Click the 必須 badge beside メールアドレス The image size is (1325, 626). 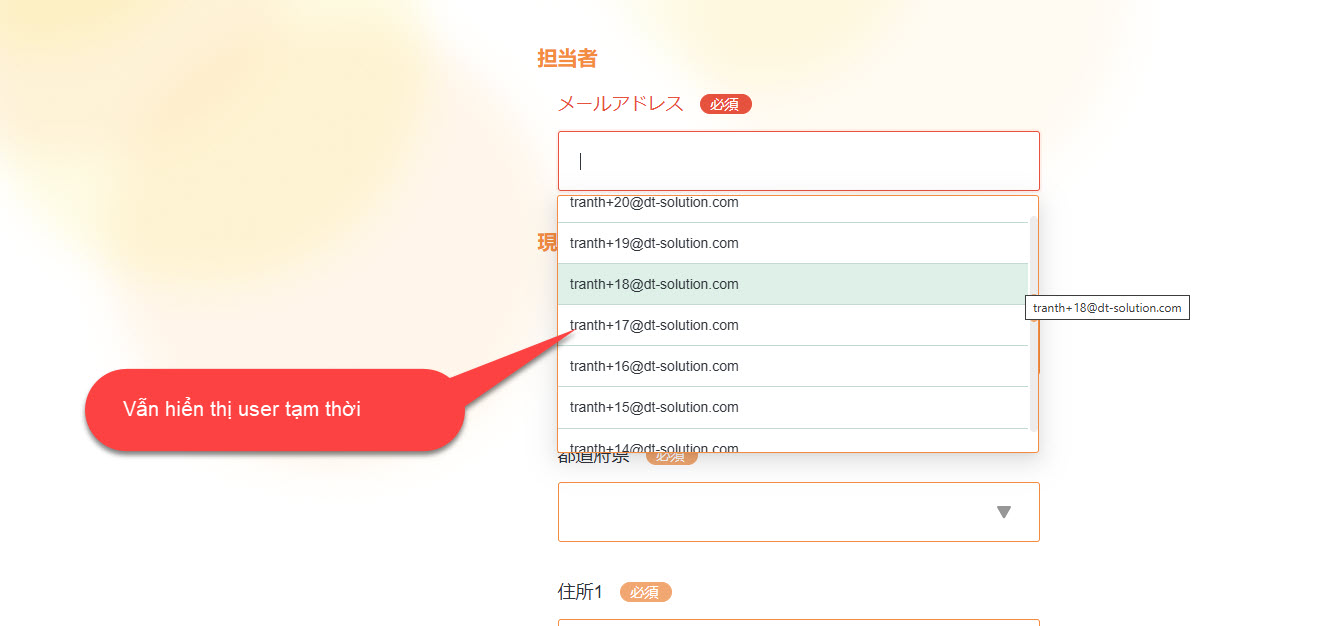pyautogui.click(x=725, y=104)
